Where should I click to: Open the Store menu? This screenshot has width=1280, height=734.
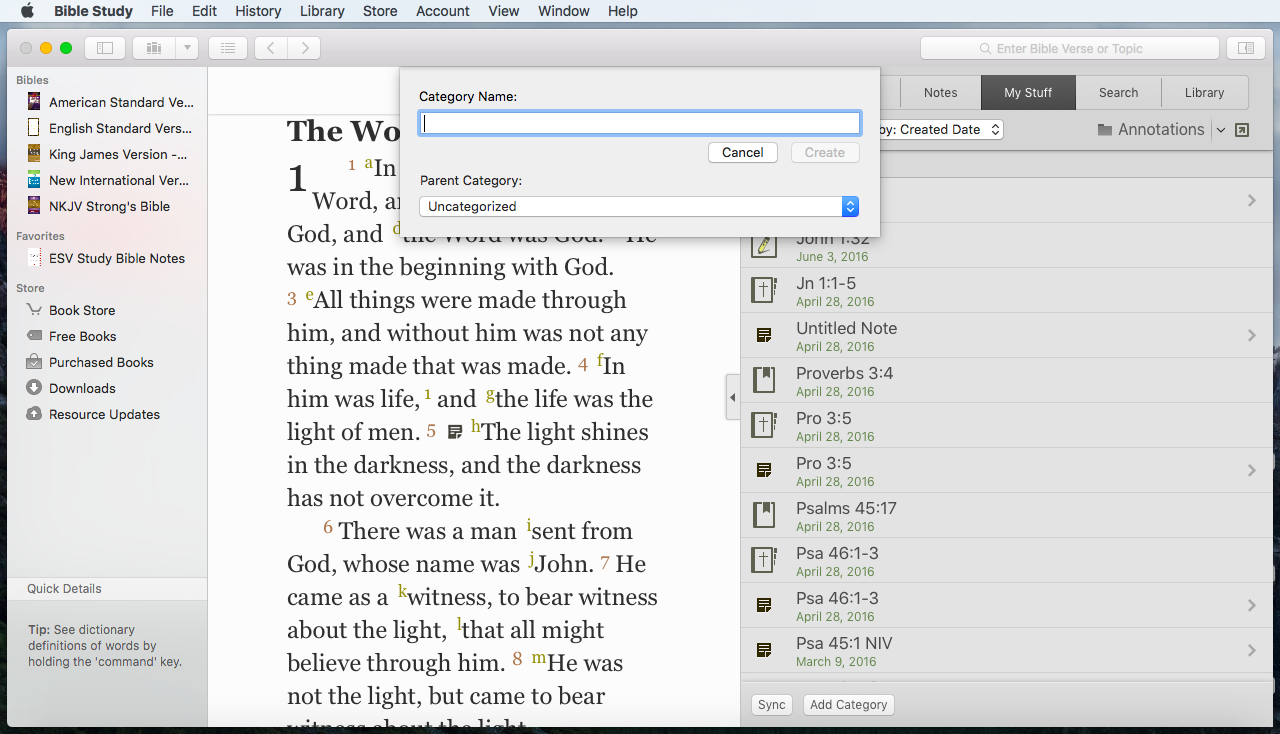point(380,11)
